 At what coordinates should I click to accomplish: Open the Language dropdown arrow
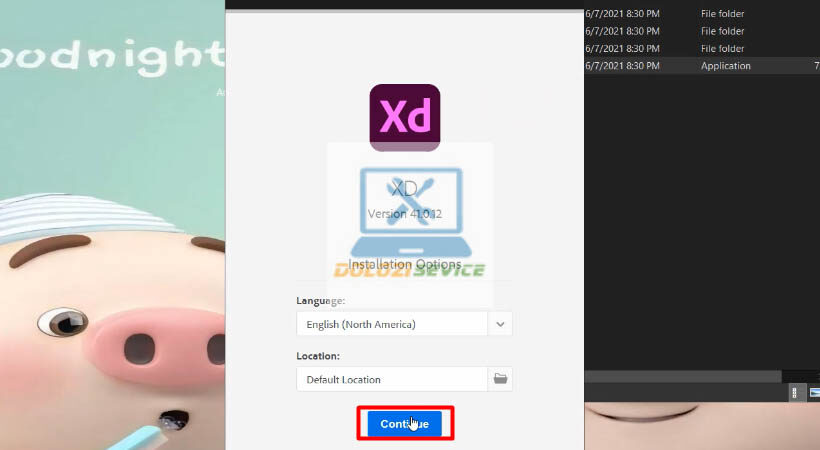tap(500, 324)
